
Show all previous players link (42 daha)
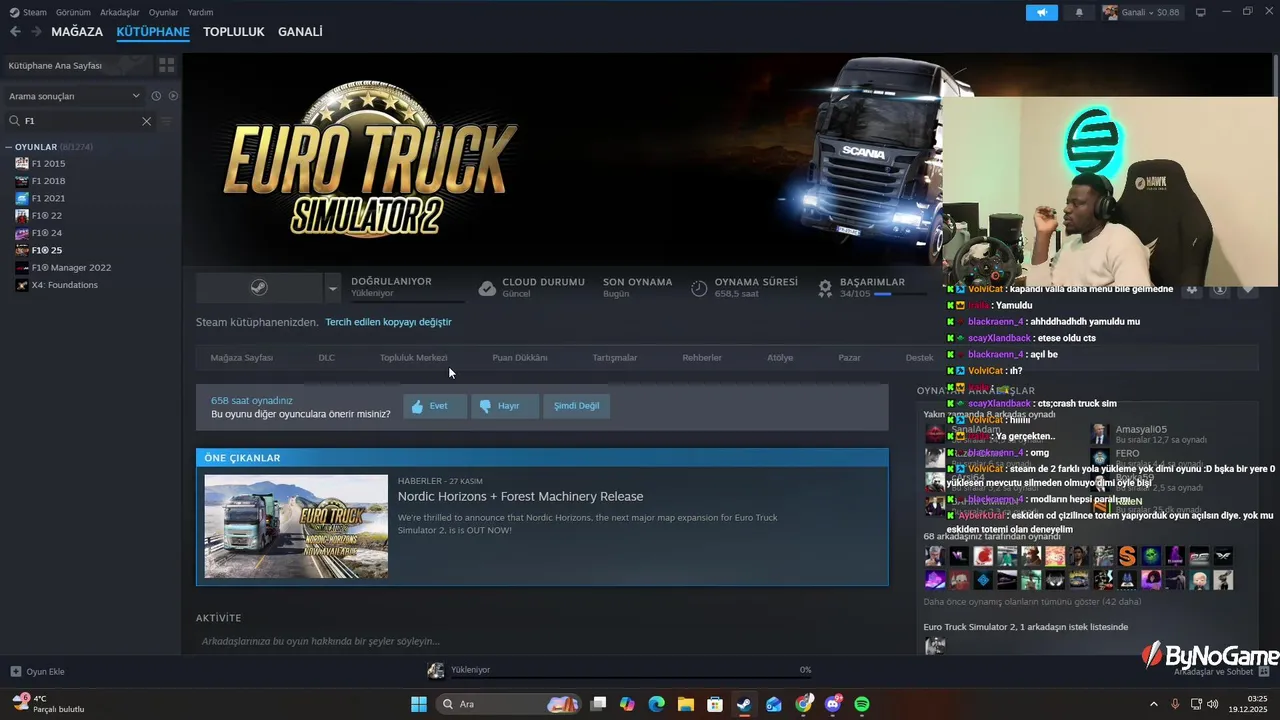[x=1032, y=602]
